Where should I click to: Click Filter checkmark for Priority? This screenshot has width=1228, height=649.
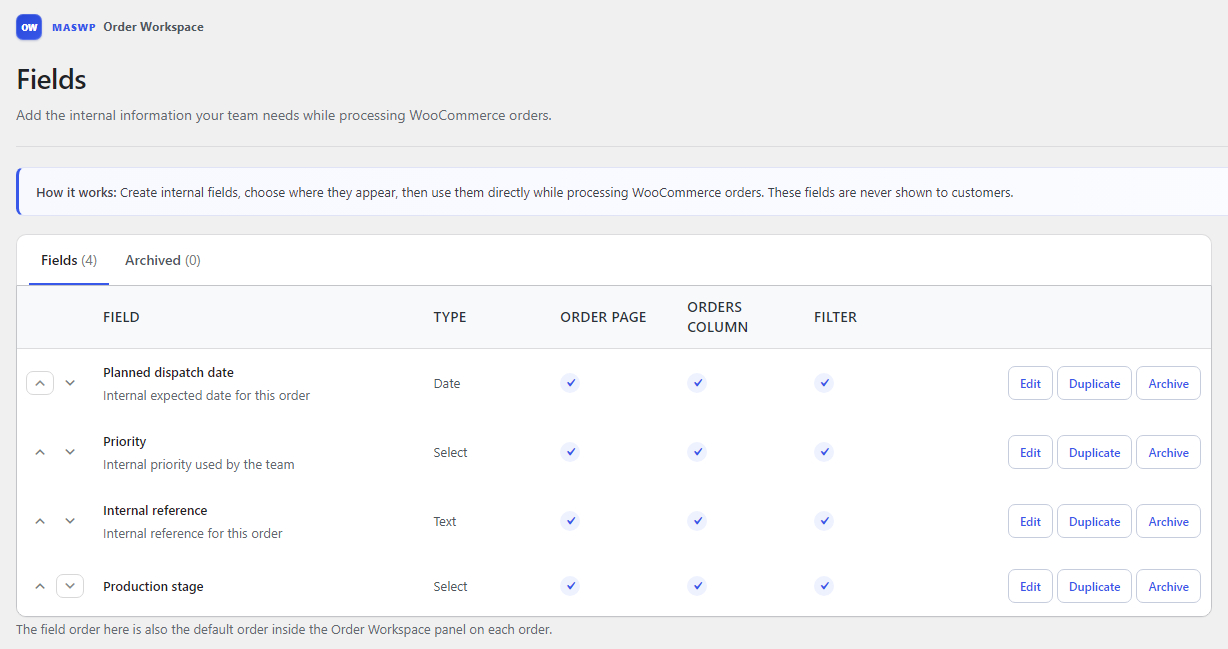(x=824, y=452)
